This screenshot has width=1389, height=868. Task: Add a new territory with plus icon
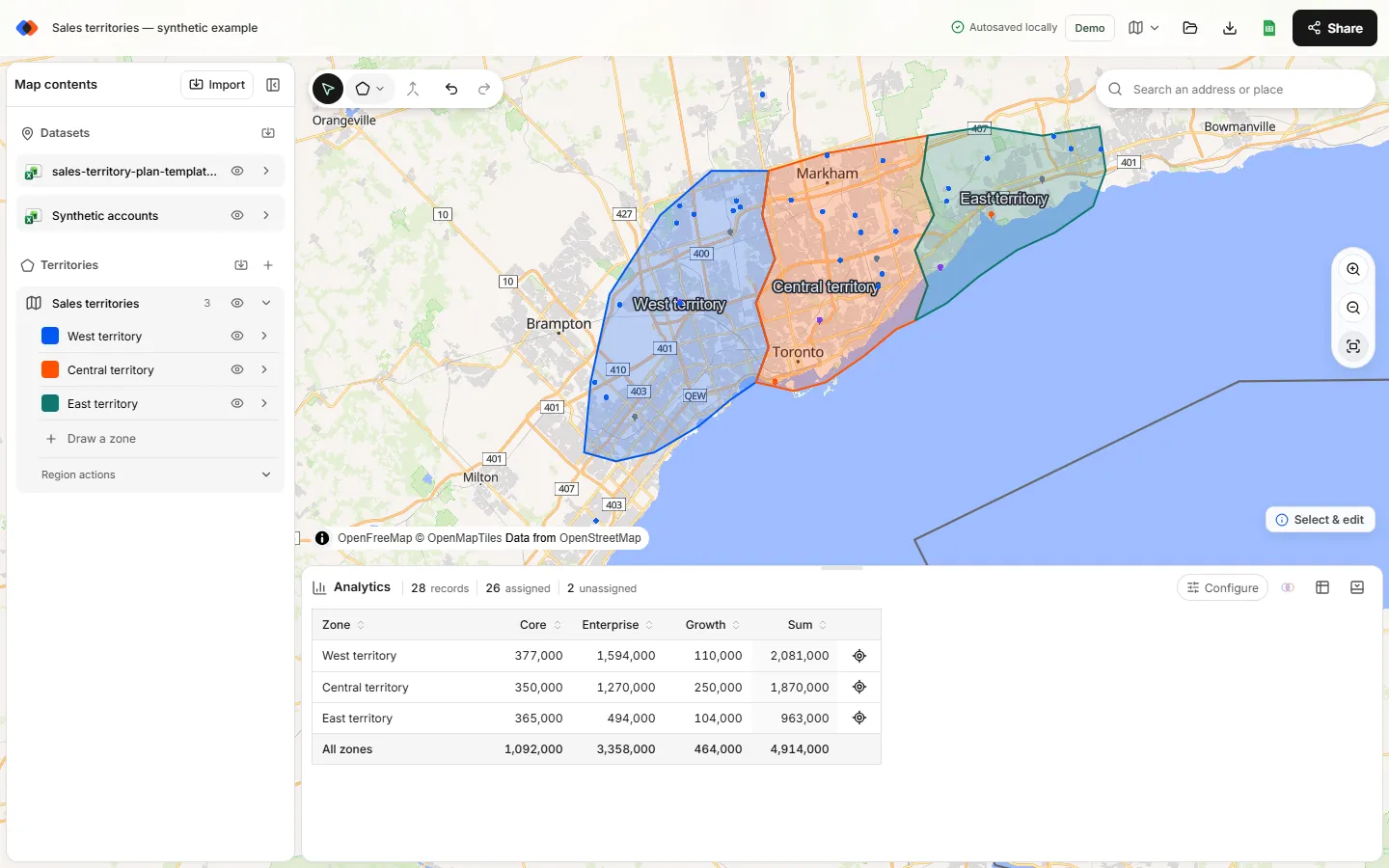click(268, 265)
